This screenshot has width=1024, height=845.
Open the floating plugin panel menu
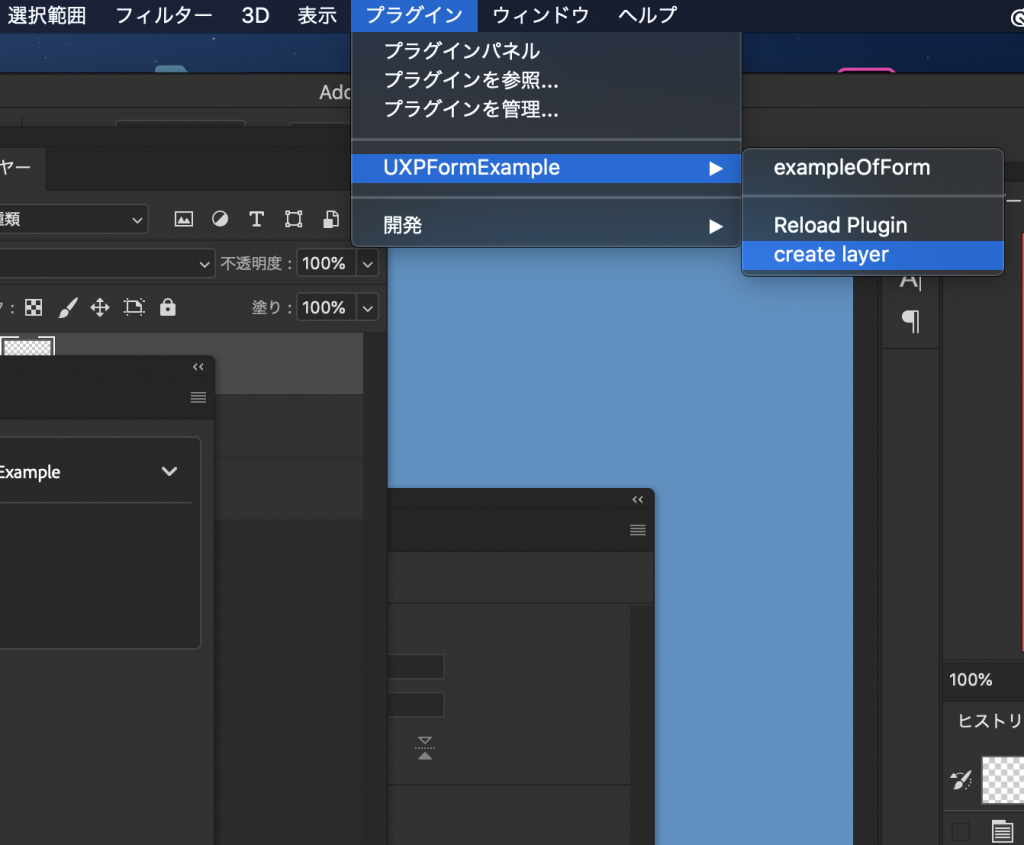637,530
